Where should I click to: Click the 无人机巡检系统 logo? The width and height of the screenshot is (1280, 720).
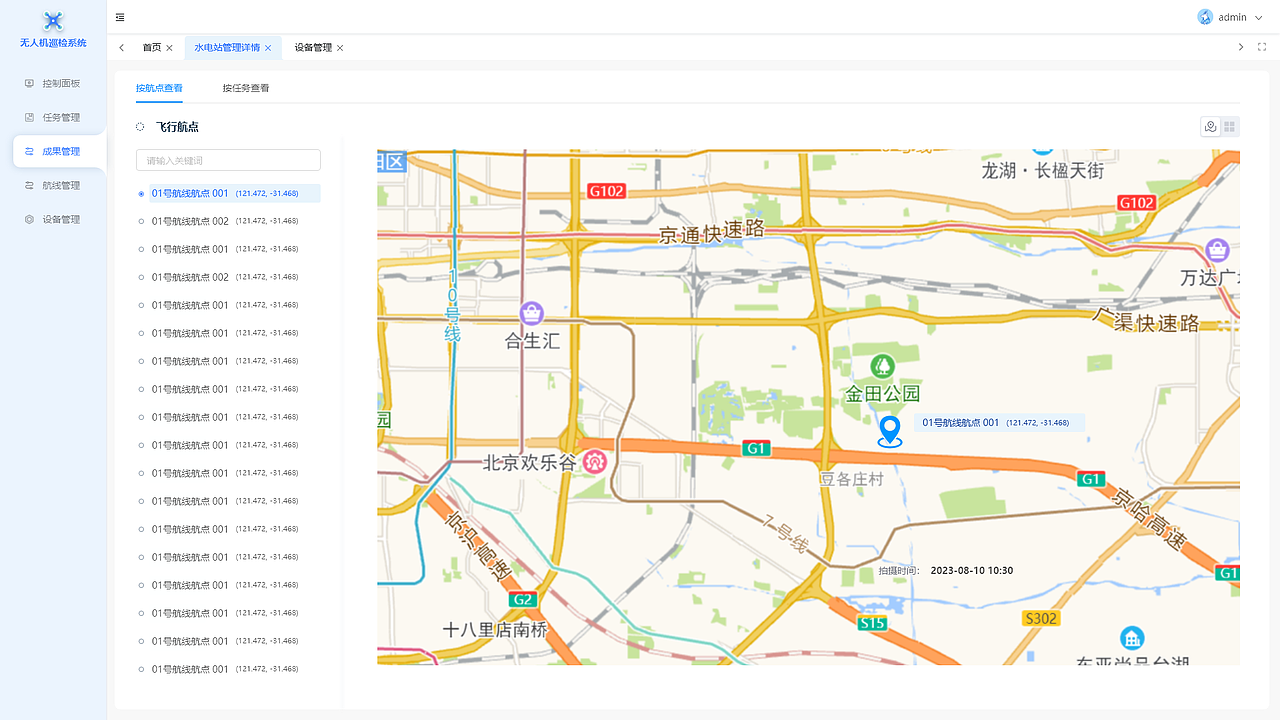52,28
